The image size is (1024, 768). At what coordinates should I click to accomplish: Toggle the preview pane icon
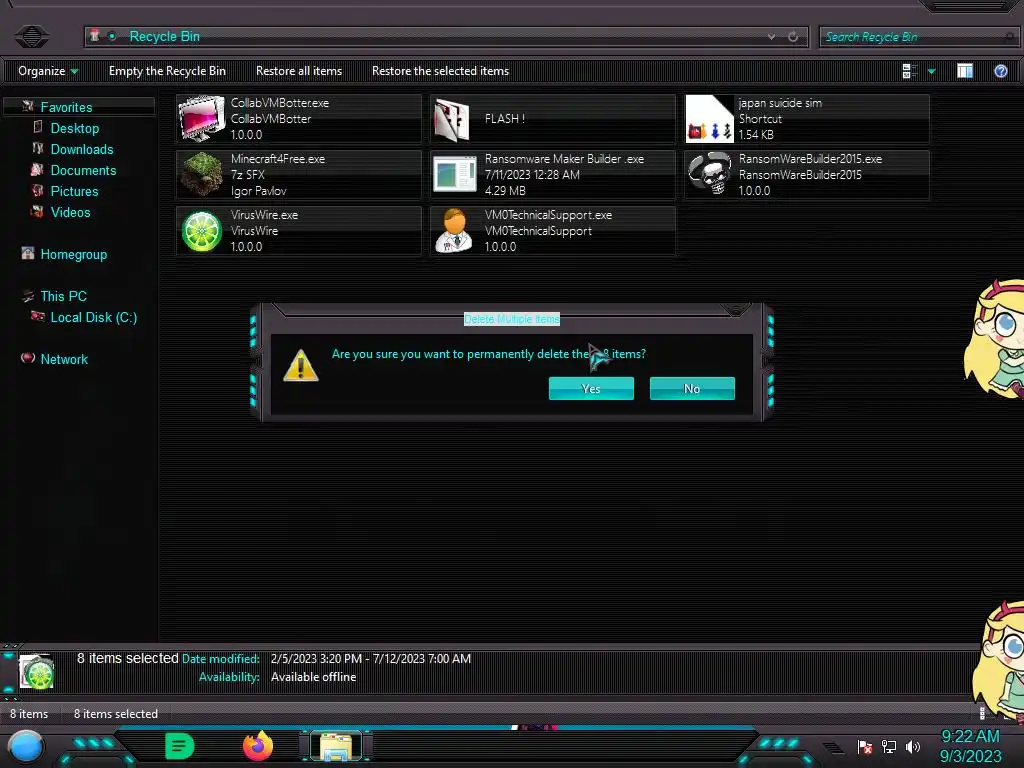tap(965, 71)
